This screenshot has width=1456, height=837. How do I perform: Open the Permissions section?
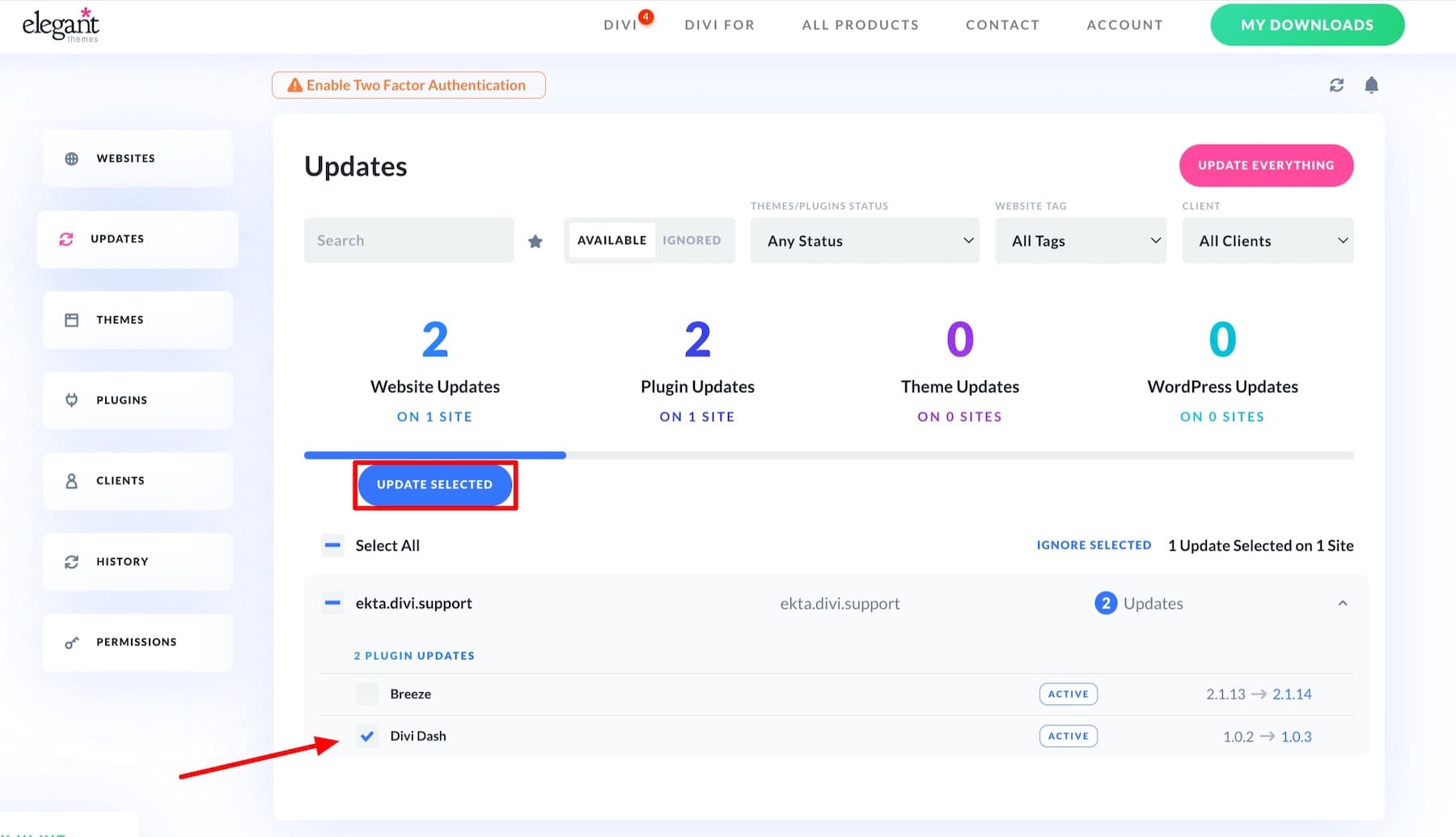click(x=136, y=641)
